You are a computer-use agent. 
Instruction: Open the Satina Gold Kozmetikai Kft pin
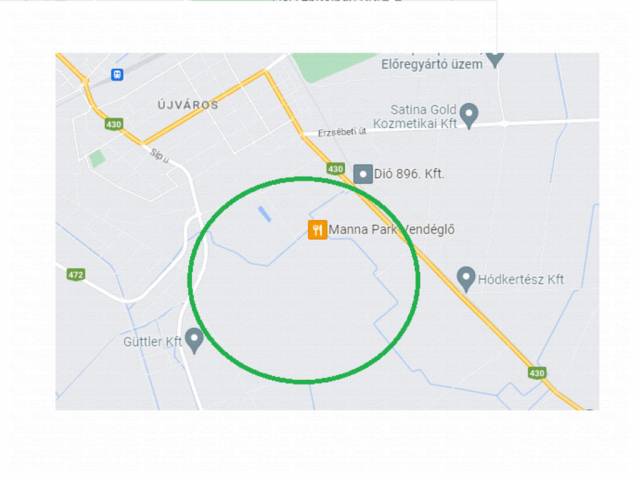pyautogui.click(x=469, y=116)
